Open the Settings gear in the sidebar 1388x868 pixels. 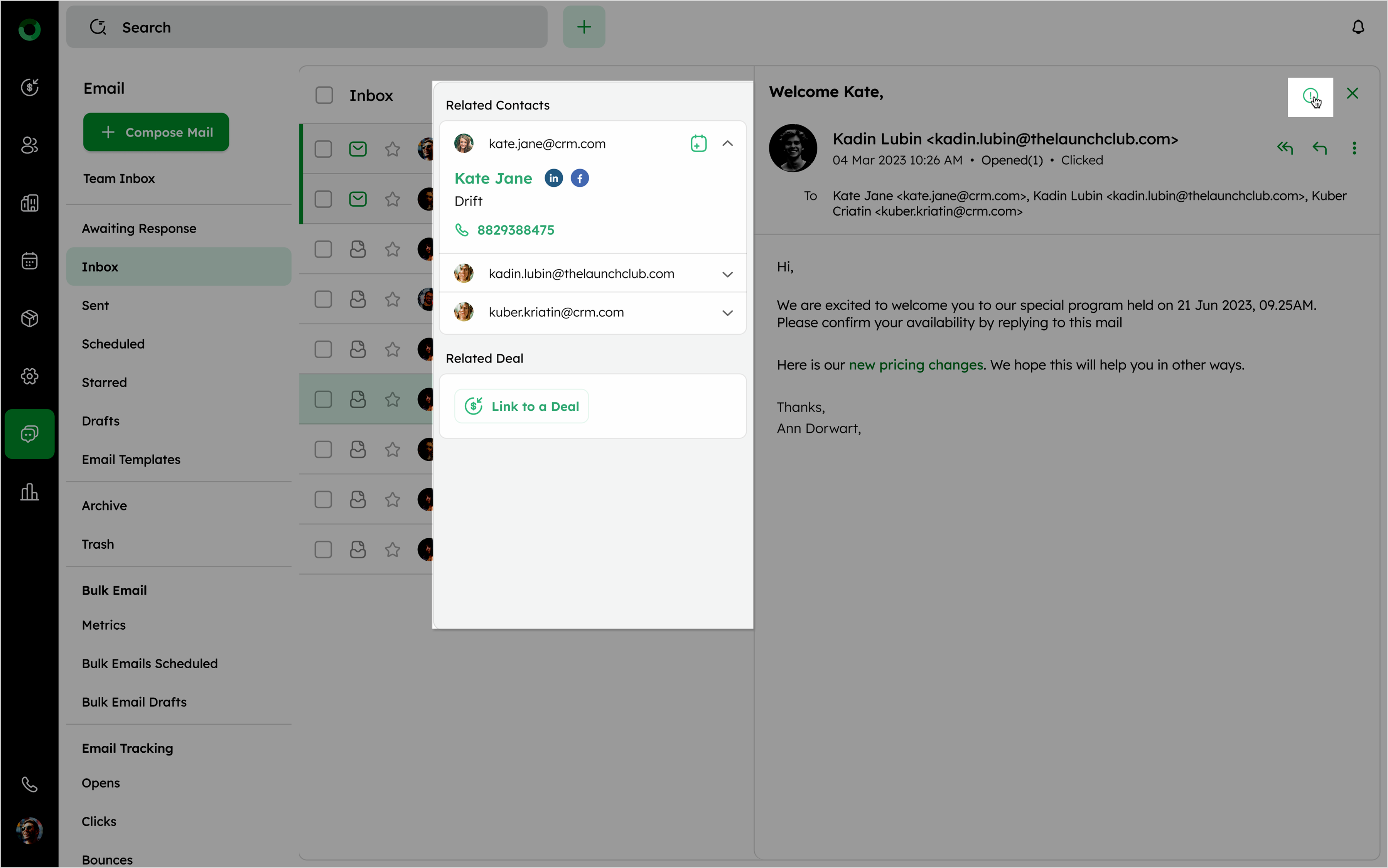(29, 377)
